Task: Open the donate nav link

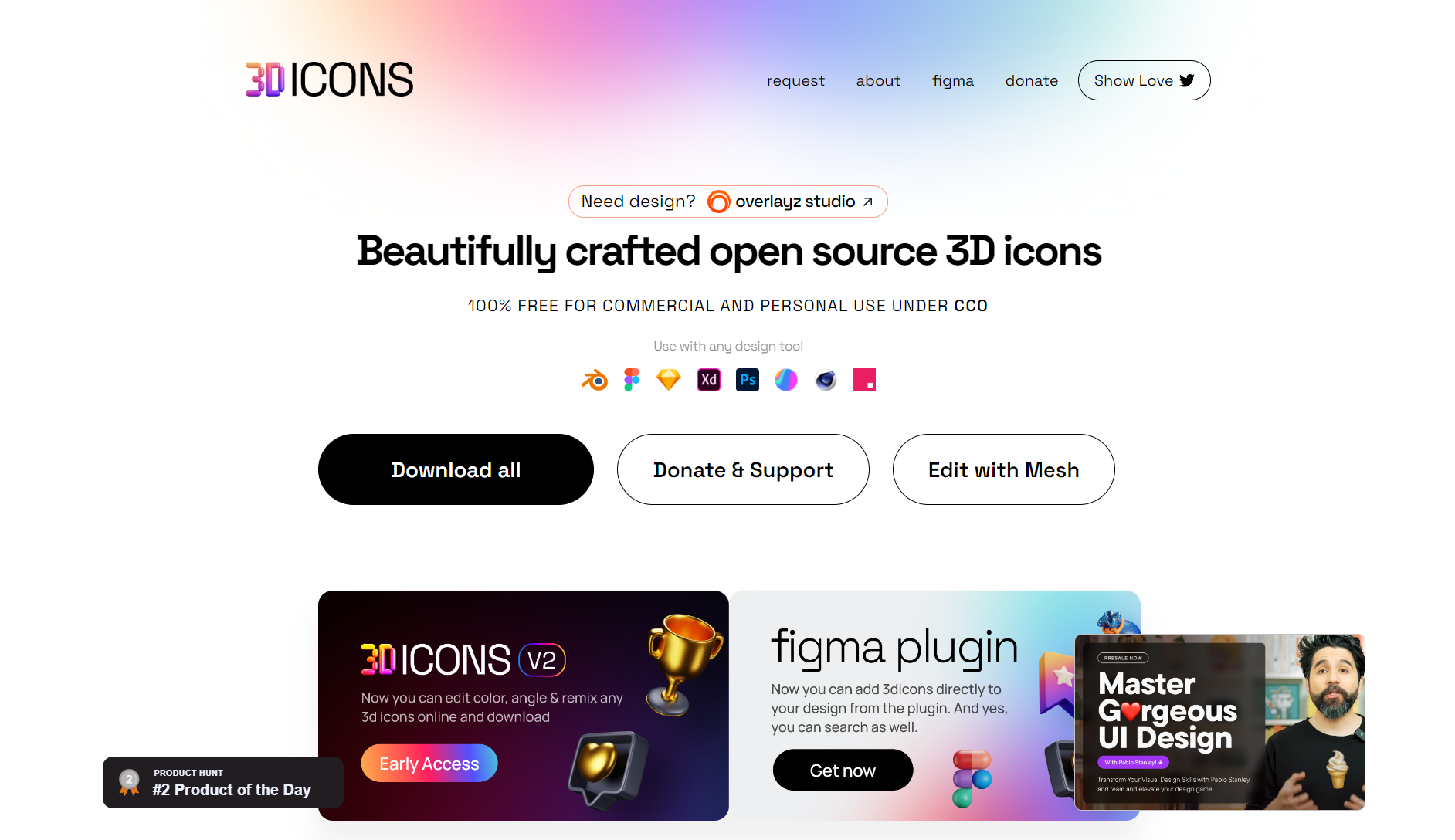Action: [x=1032, y=80]
